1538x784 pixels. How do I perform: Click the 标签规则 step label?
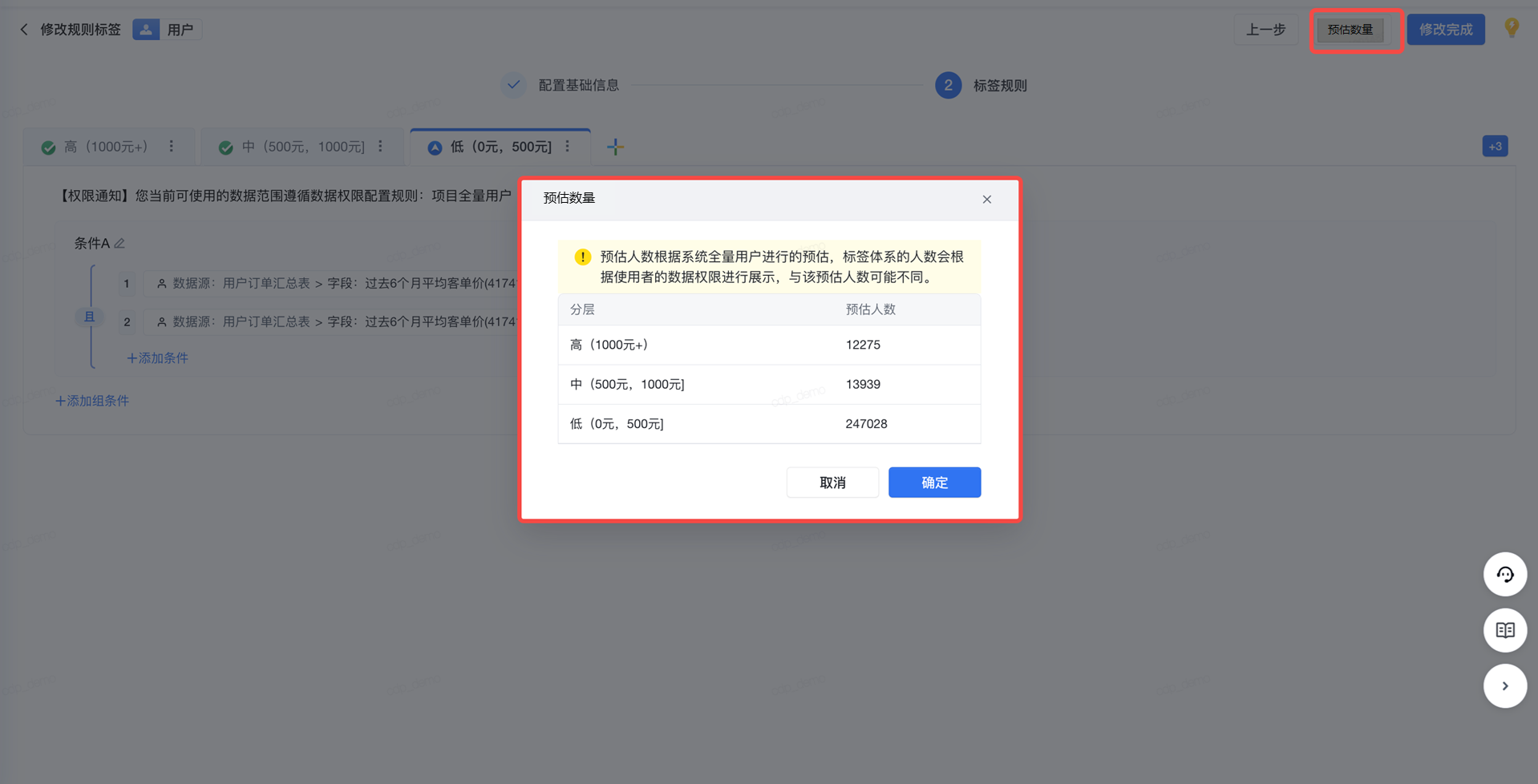[x=1000, y=86]
